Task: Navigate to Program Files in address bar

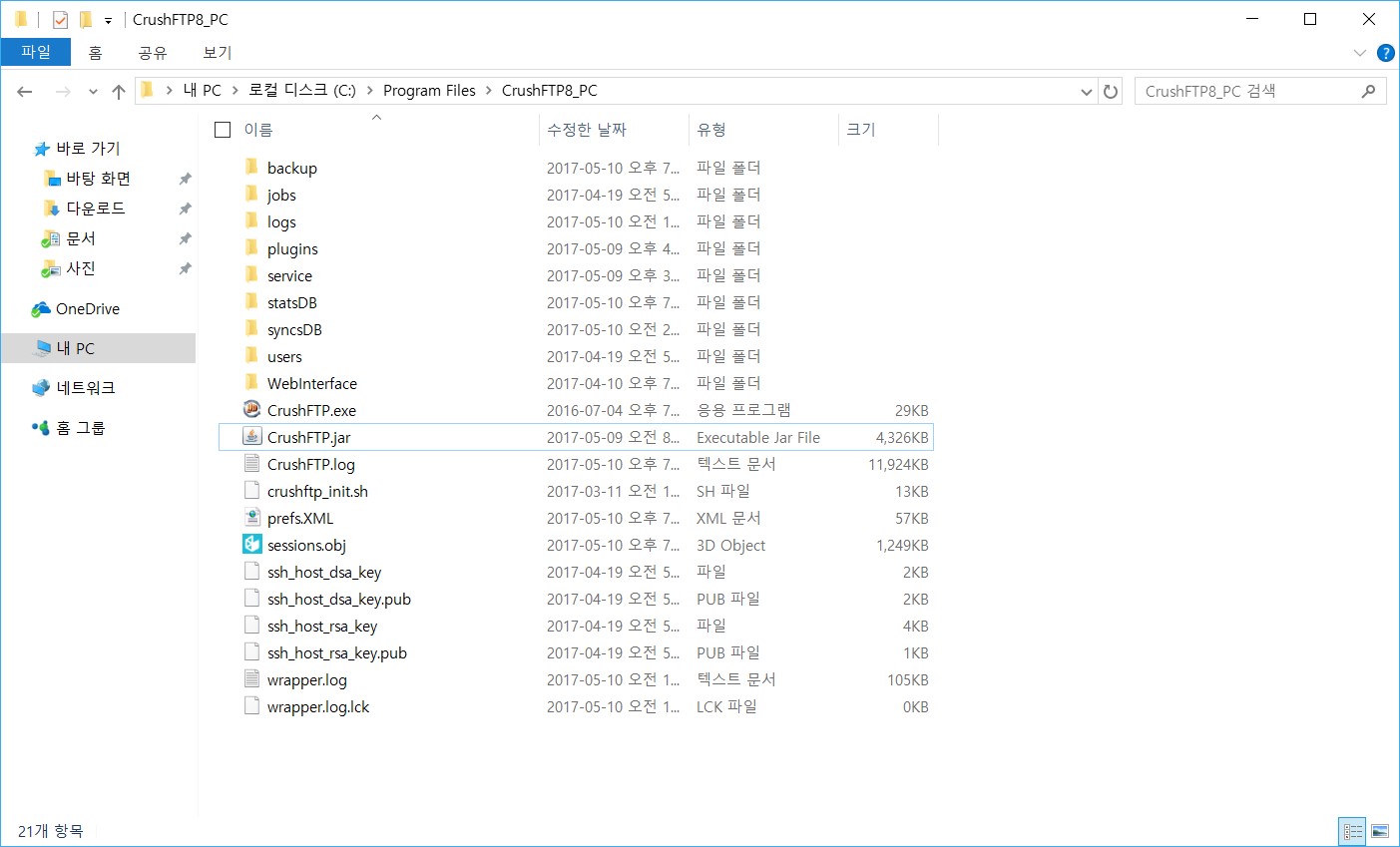Action: [429, 91]
